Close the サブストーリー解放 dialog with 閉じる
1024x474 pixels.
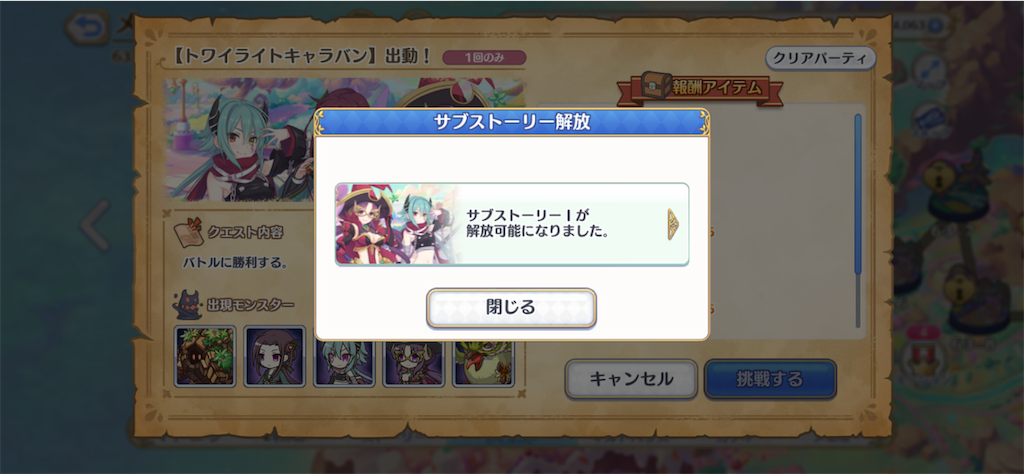(x=511, y=308)
